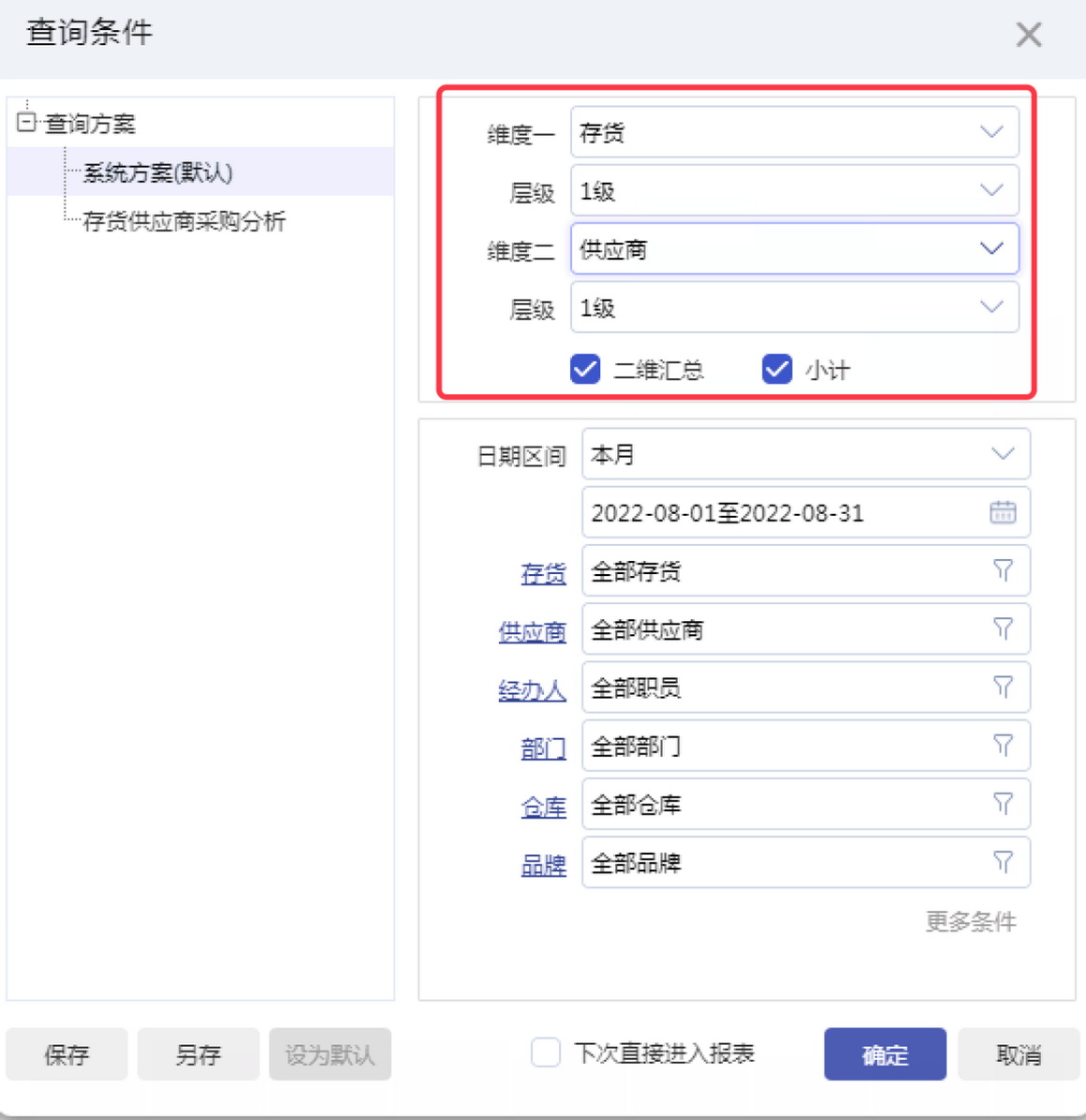Uncheck the 小计 checkbox
Viewport: 1086px width, 1120px height.
pyautogui.click(x=777, y=369)
